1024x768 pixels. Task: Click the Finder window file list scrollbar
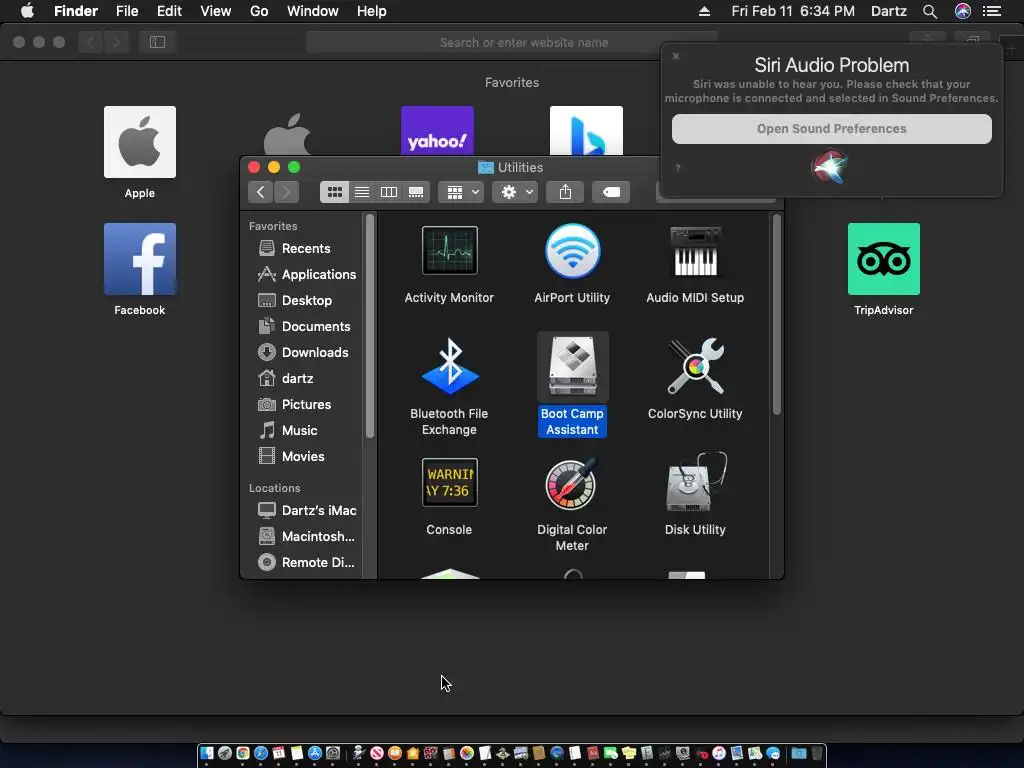click(x=776, y=314)
